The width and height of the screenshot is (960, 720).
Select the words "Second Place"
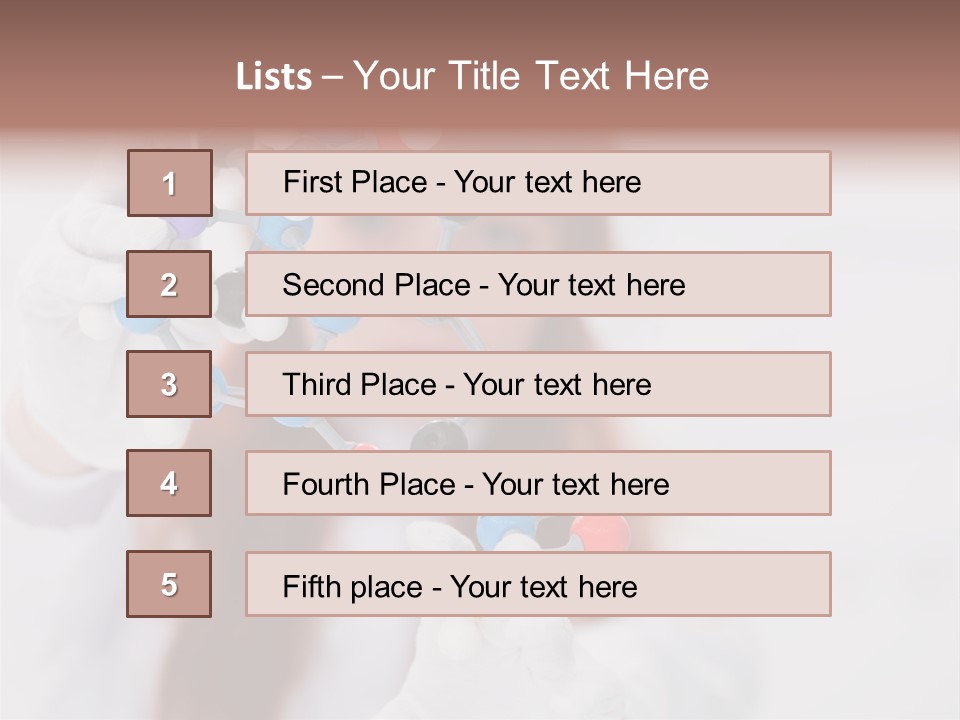coord(377,285)
